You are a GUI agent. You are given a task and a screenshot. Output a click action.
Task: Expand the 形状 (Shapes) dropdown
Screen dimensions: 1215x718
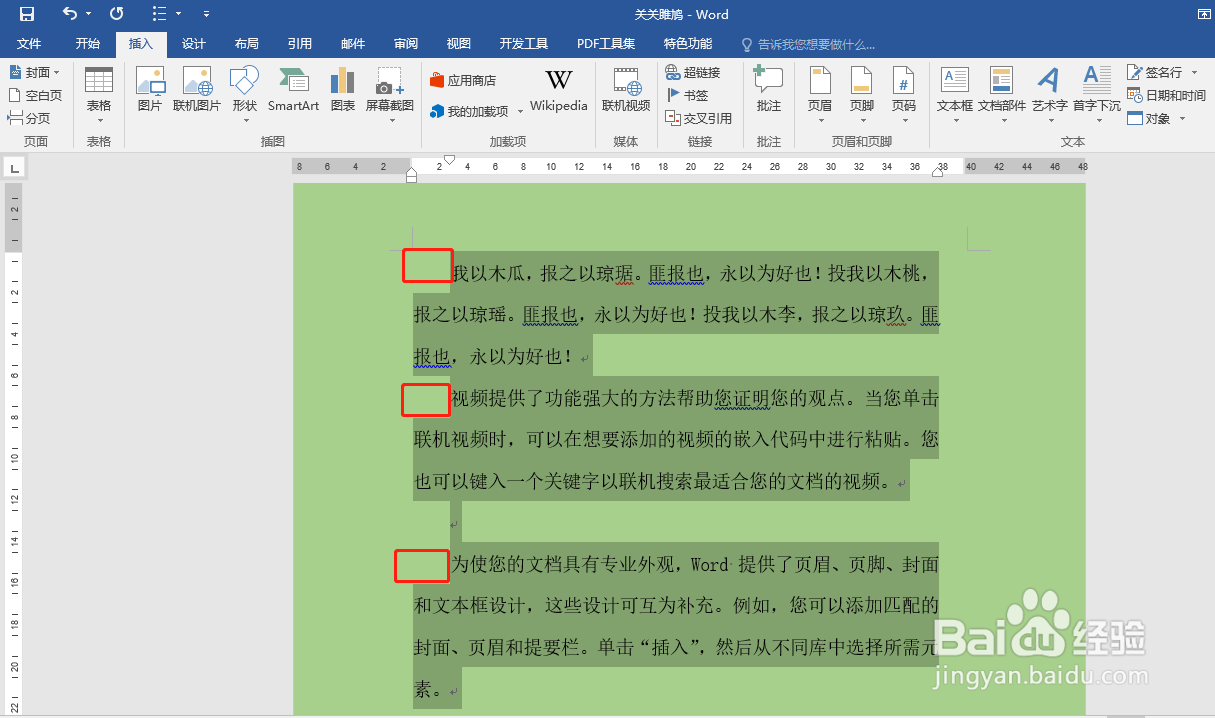243,95
